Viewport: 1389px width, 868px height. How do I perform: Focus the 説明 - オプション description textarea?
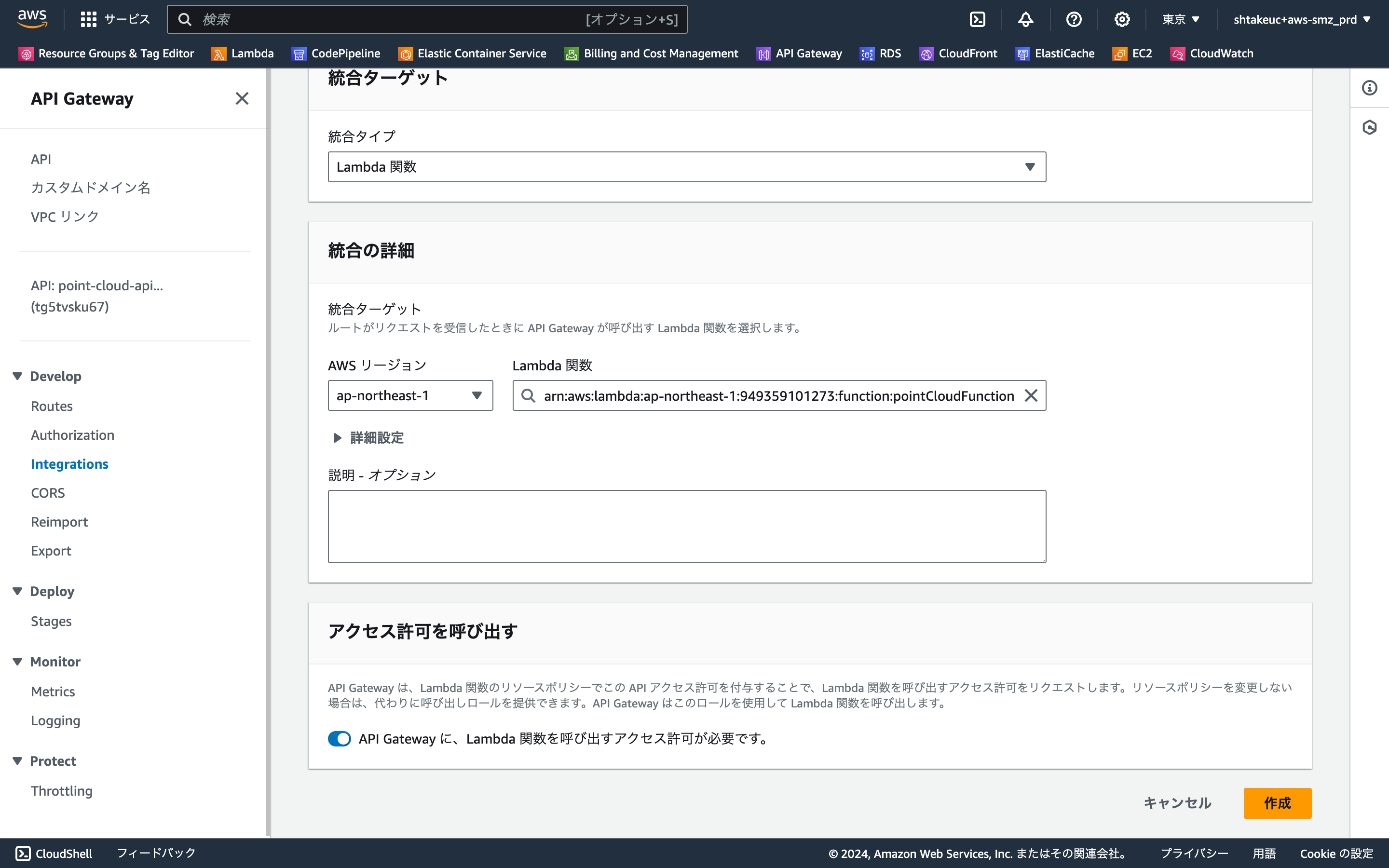pyautogui.click(x=686, y=527)
